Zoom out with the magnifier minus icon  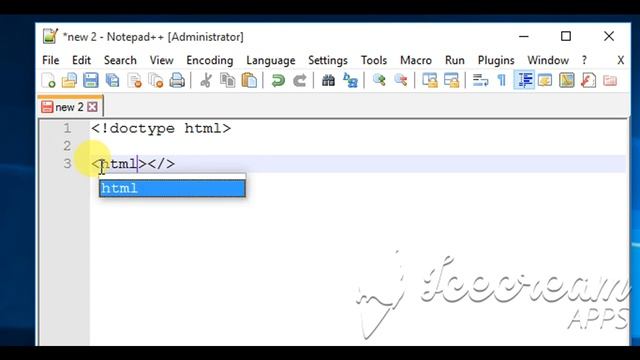click(x=401, y=80)
